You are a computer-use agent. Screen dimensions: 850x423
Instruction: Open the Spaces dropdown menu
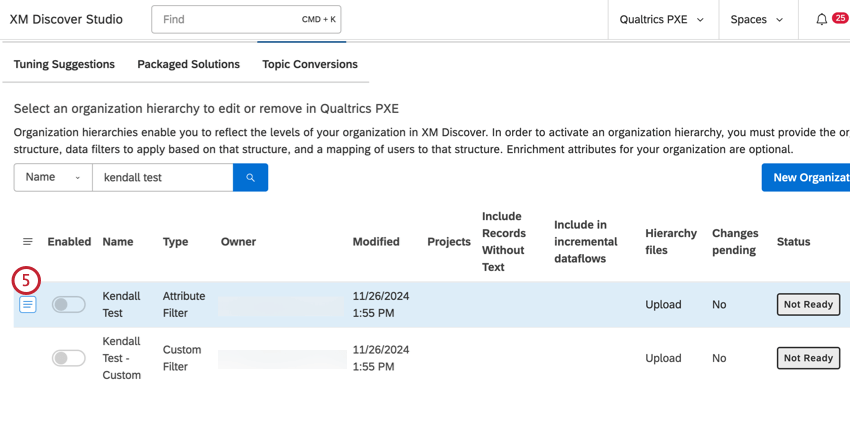click(x=756, y=20)
